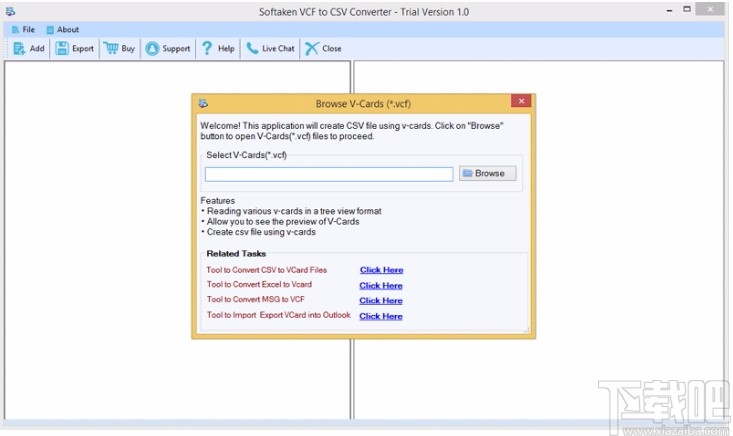Select 'Tool to Convert Excel to Vcard' text
The width and height of the screenshot is (733, 436).
259,285
